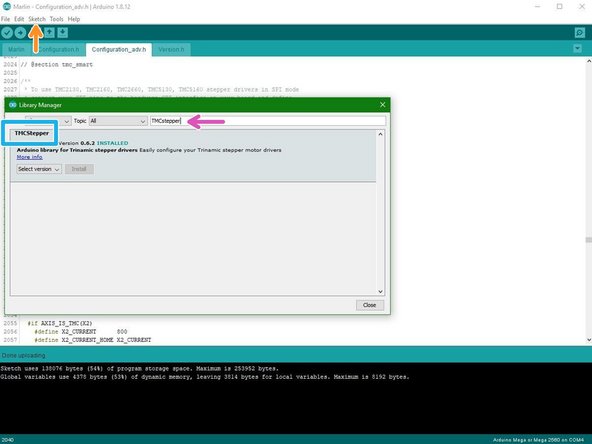This screenshot has height=444, width=592.
Task: Click the "// @section tmc_smart" code line
Action: click(57, 65)
